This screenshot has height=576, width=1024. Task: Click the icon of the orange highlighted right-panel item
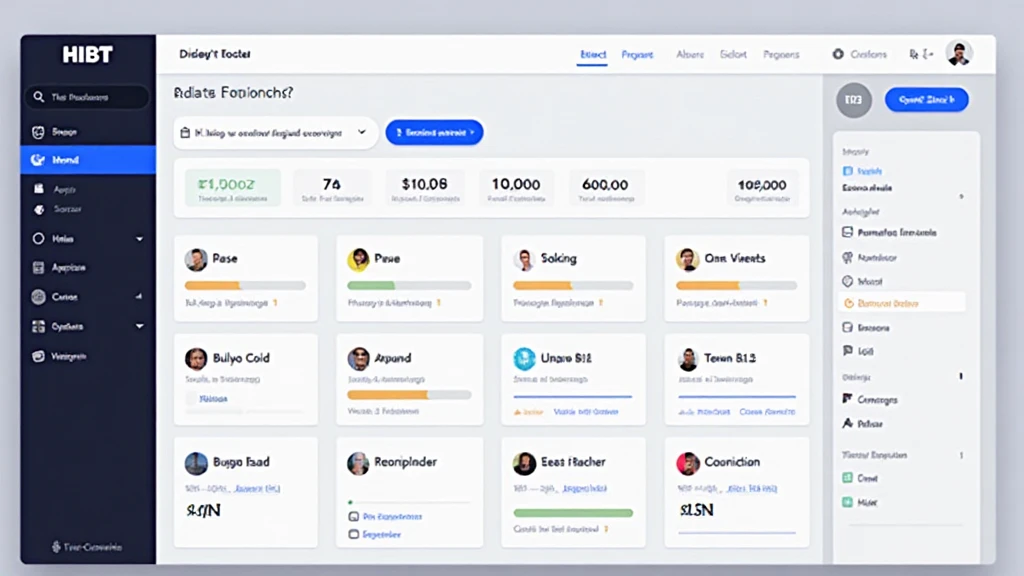[x=848, y=303]
